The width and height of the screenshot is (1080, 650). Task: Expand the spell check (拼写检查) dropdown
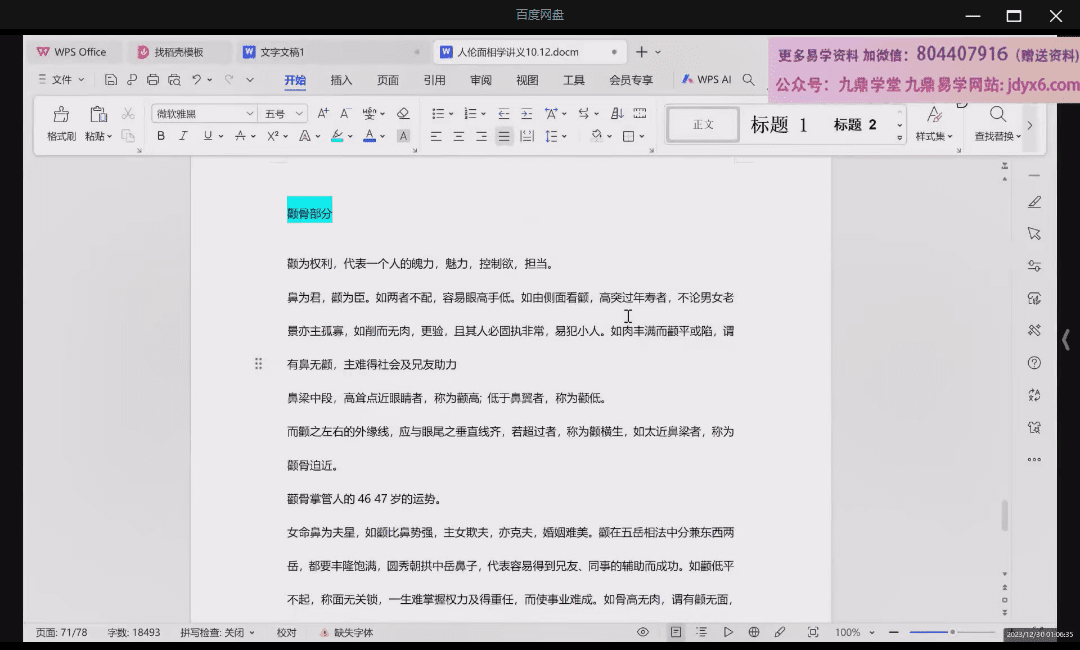217,633
